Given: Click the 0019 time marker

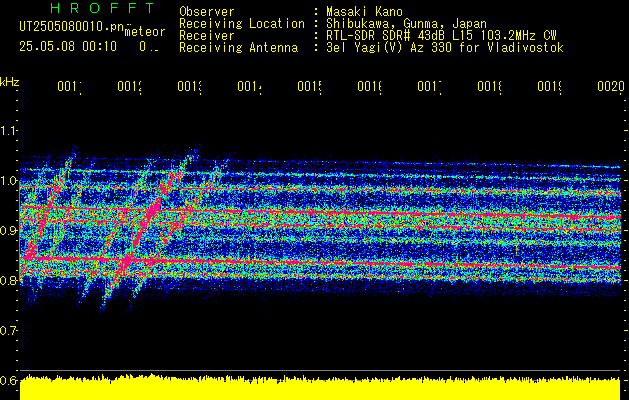Looking at the screenshot, I should coord(550,86).
